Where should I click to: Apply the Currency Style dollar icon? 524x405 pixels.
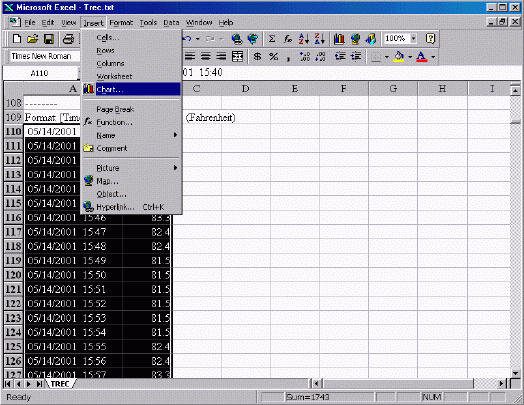tap(257, 56)
